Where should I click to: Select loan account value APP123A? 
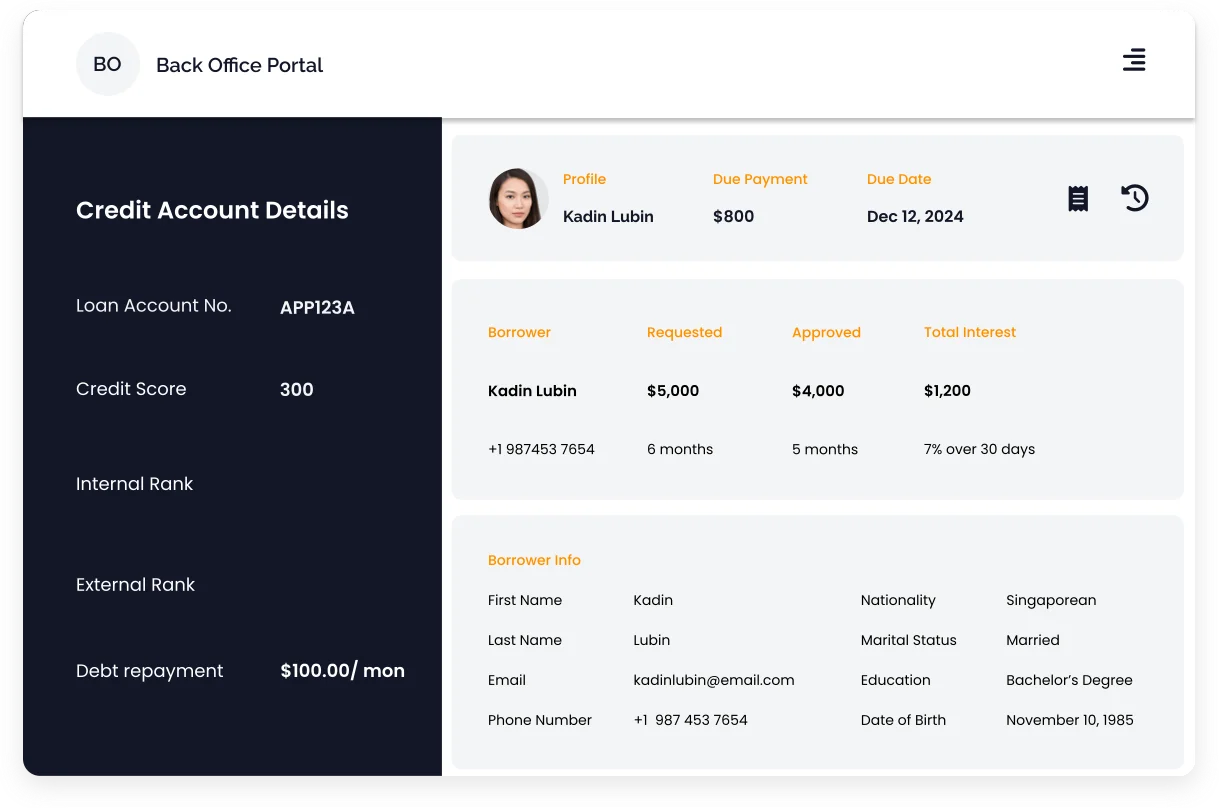point(317,307)
